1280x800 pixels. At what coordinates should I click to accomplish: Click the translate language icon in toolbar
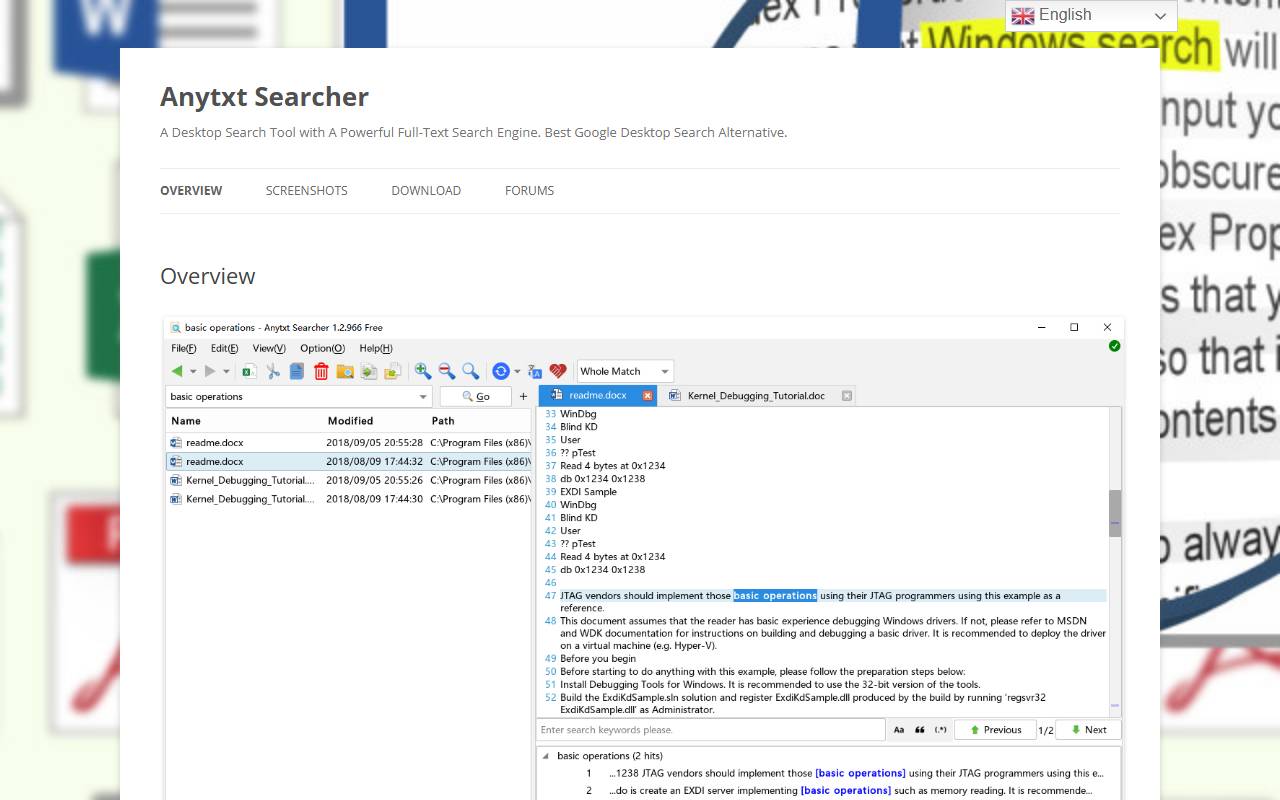[x=535, y=371]
